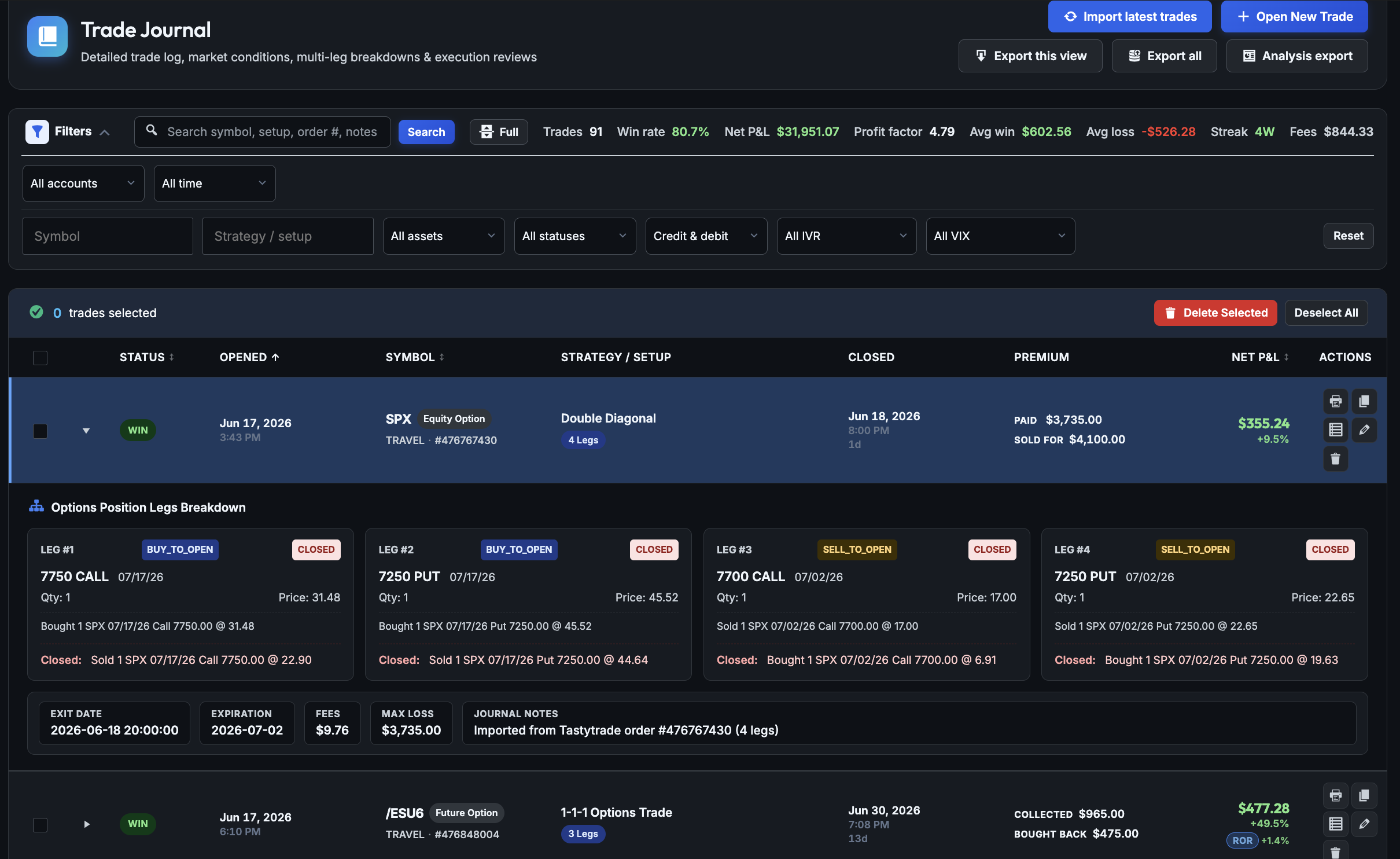The width and height of the screenshot is (1400, 859).
Task: Click the Symbol filter input field
Action: click(108, 236)
